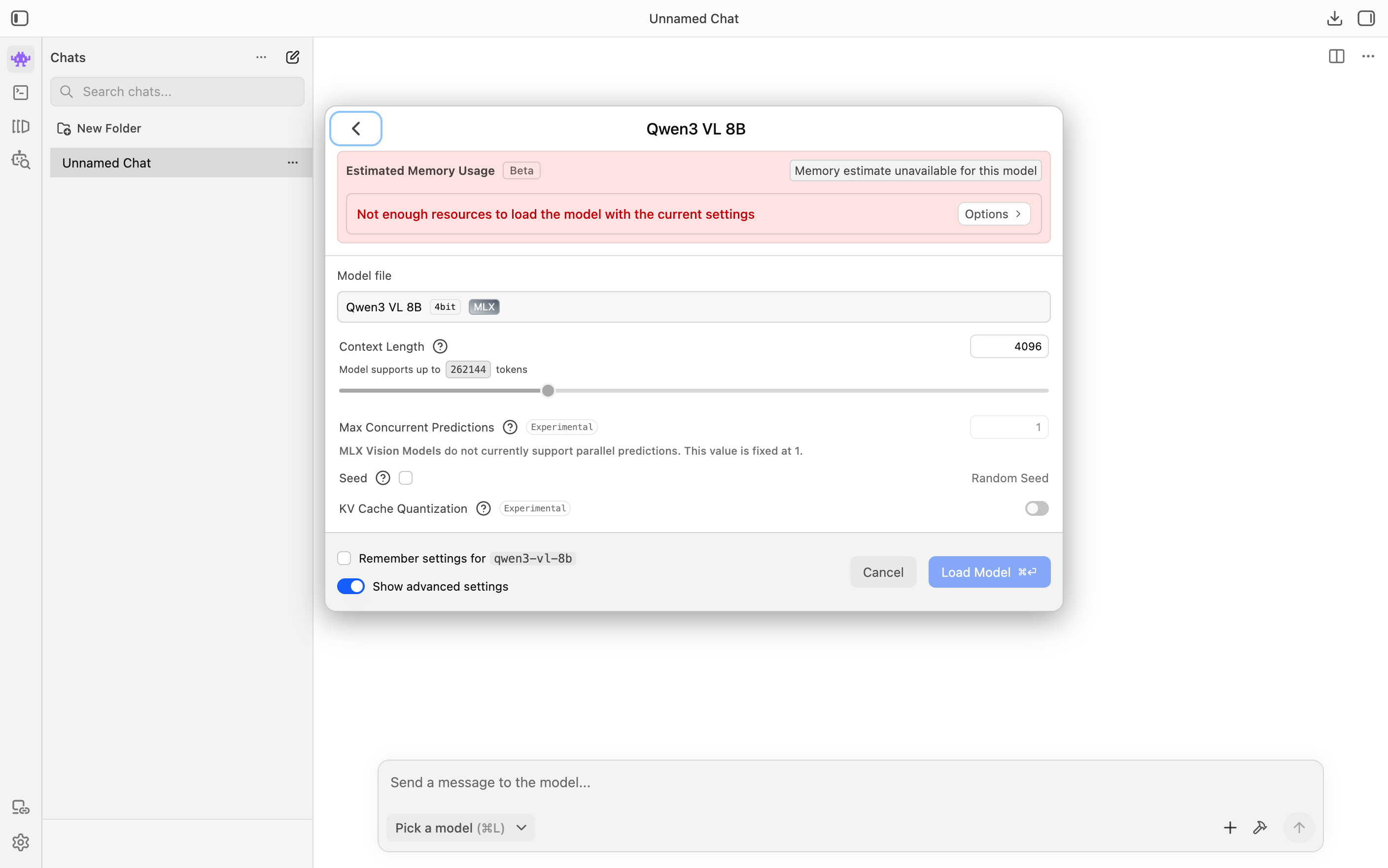Viewport: 1388px width, 868px height.
Task: Click the new chat compose icon
Action: (x=292, y=58)
